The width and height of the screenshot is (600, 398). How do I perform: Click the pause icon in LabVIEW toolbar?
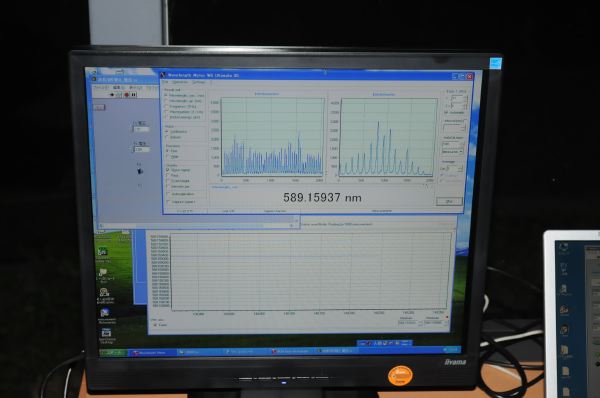[134, 95]
